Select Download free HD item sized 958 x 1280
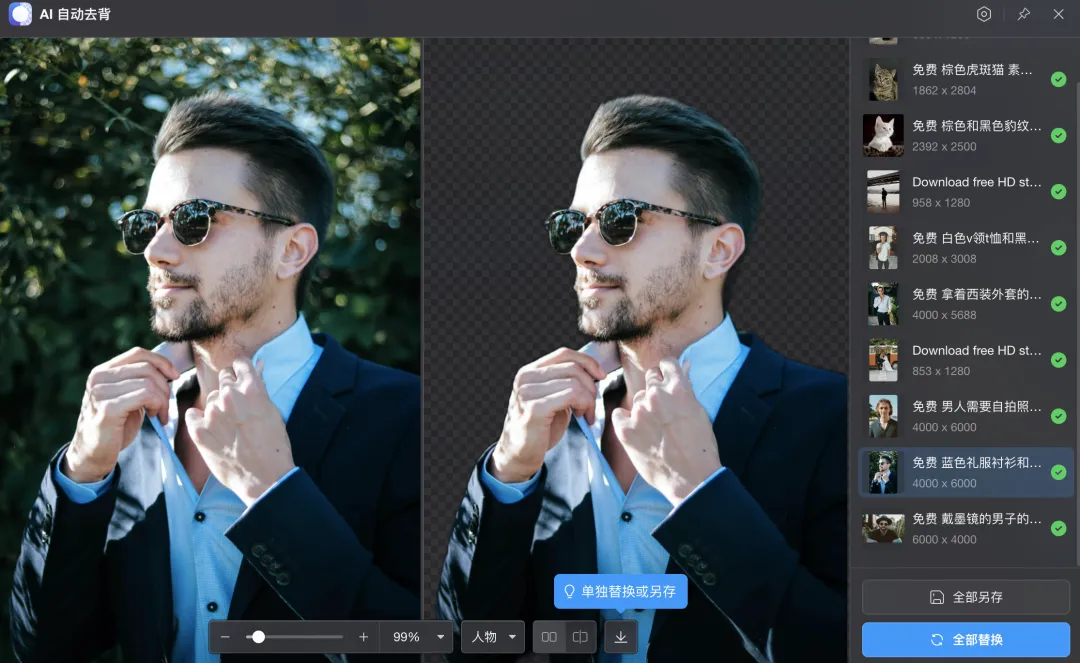 click(966, 191)
